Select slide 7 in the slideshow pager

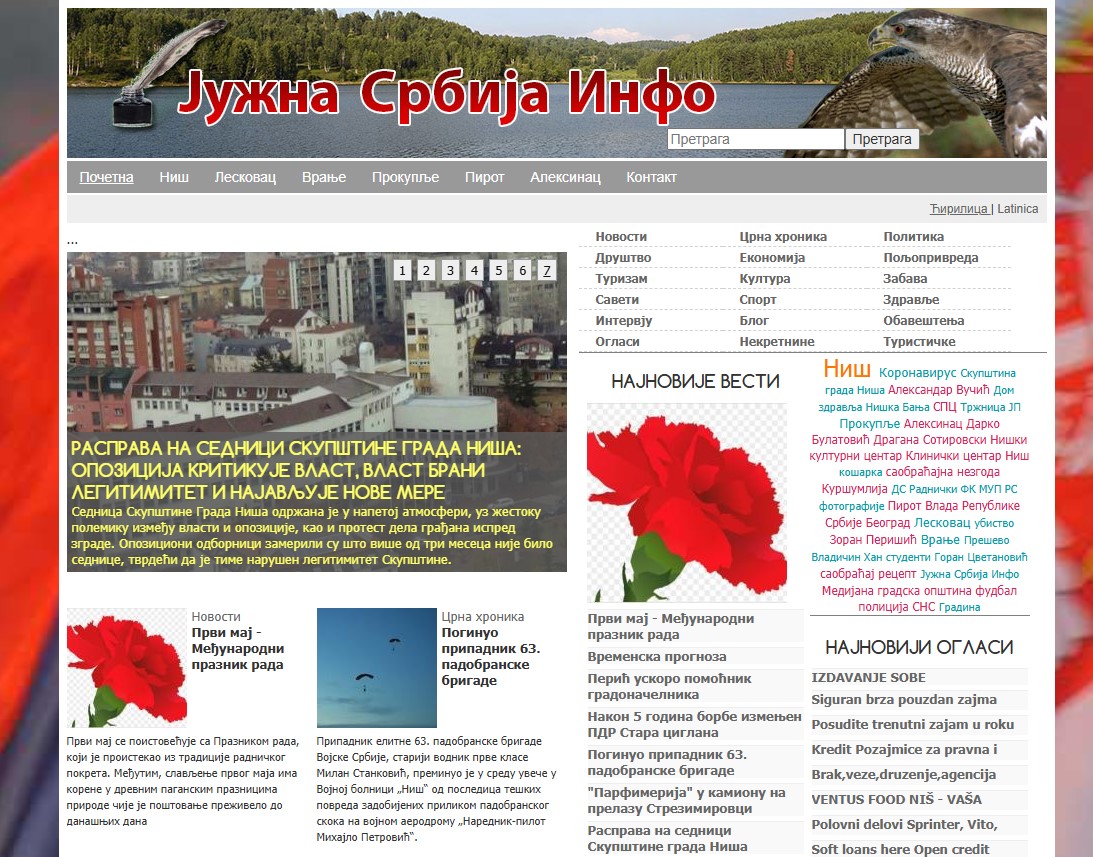coord(546,270)
